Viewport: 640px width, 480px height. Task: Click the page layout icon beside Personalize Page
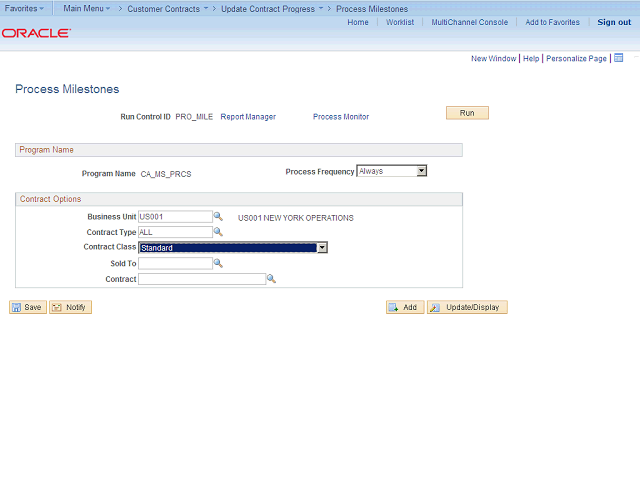pos(619,58)
